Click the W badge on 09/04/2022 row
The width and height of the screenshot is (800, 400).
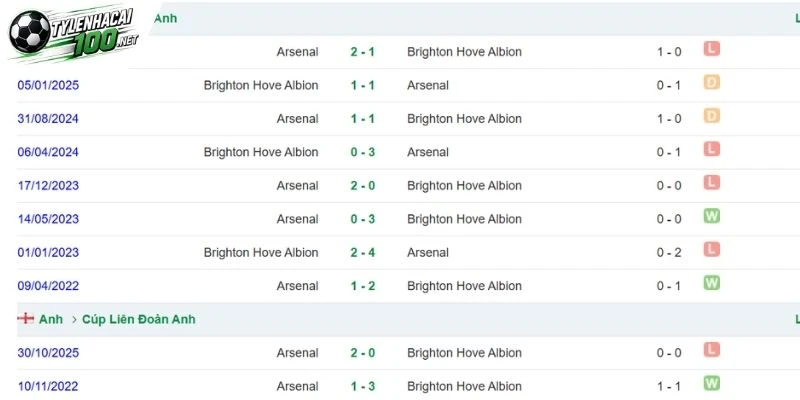pos(711,283)
